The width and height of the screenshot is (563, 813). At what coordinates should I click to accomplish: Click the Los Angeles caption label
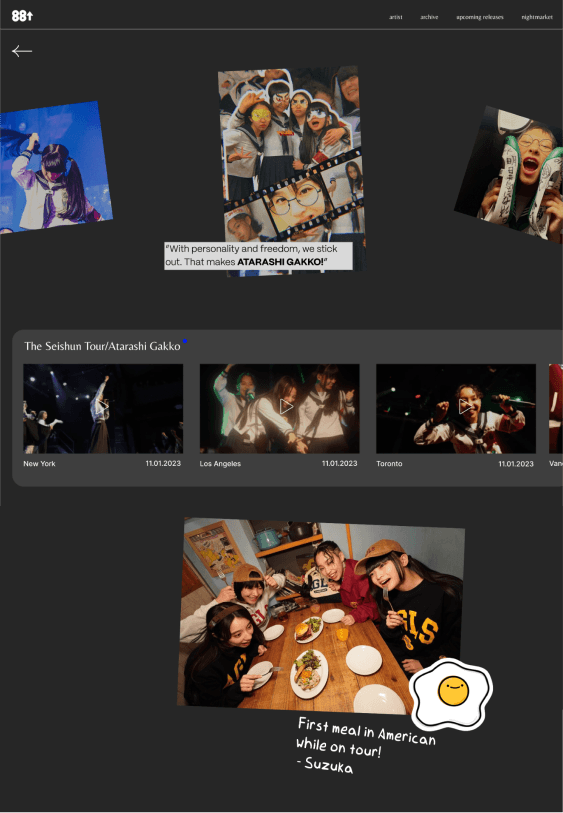[220, 464]
